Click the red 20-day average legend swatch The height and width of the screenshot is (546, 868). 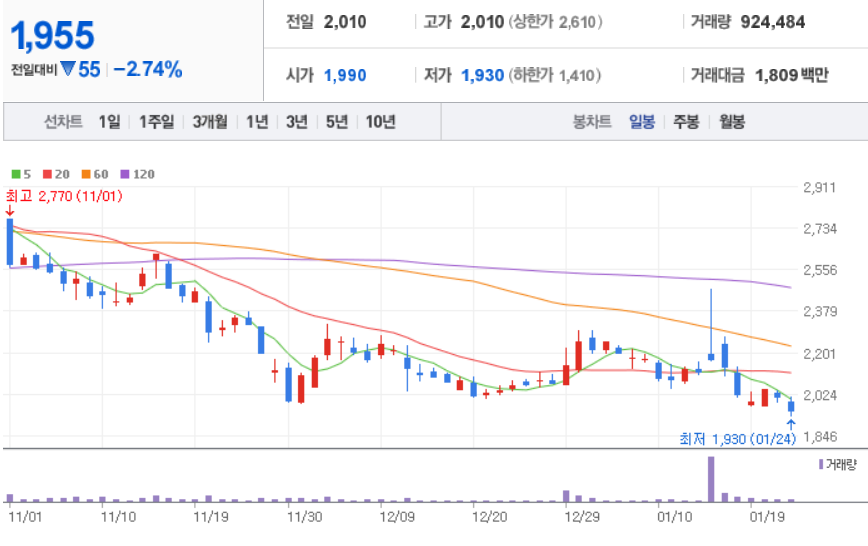pyautogui.click(x=47, y=174)
